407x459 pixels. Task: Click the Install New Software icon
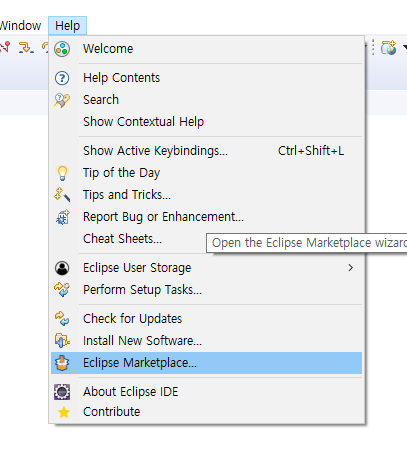[62, 341]
